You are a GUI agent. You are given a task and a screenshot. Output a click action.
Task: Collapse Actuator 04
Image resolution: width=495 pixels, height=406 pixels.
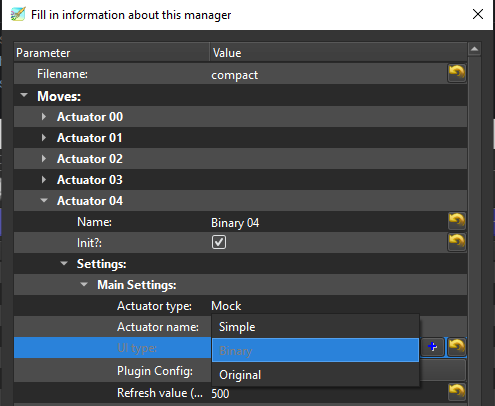point(44,200)
